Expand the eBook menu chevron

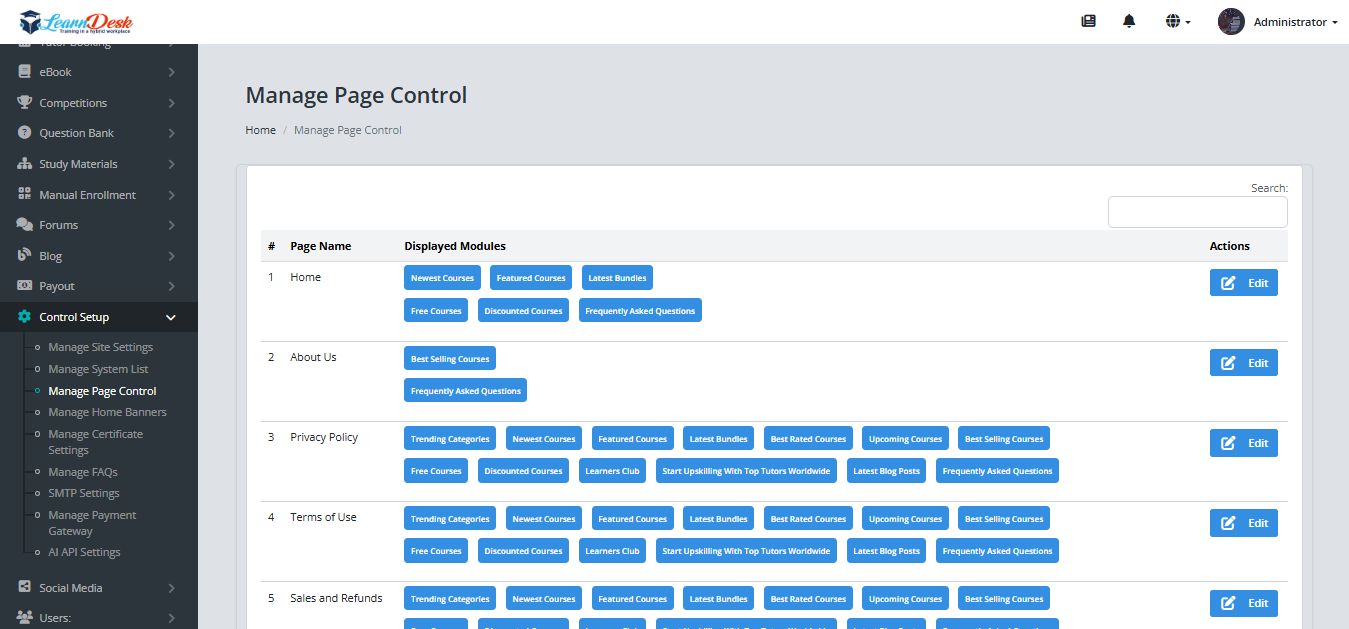172,72
